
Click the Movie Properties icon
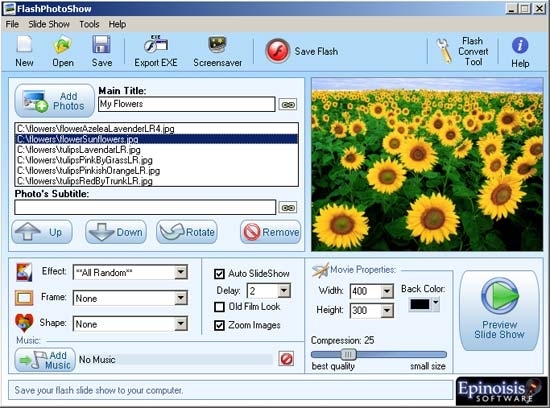point(320,270)
